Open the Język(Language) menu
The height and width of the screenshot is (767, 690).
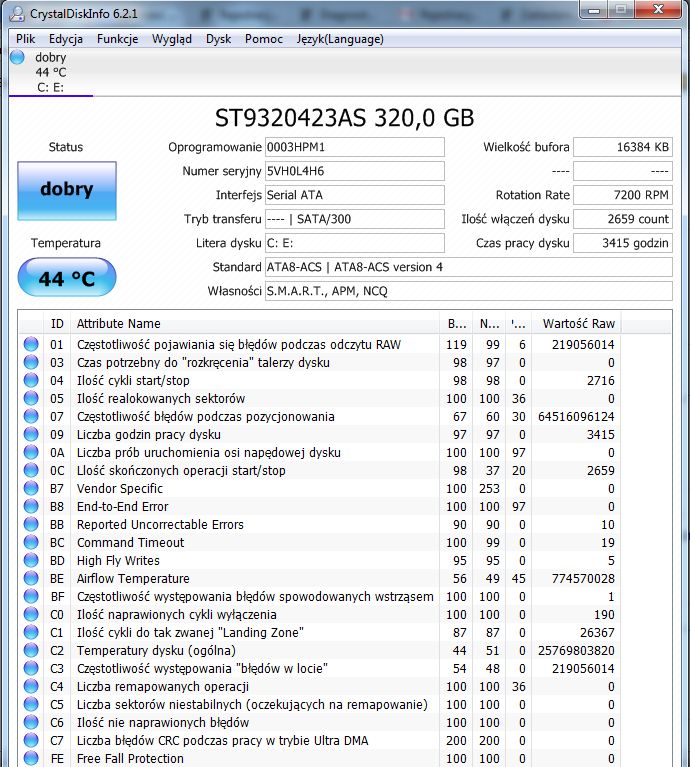tap(340, 39)
